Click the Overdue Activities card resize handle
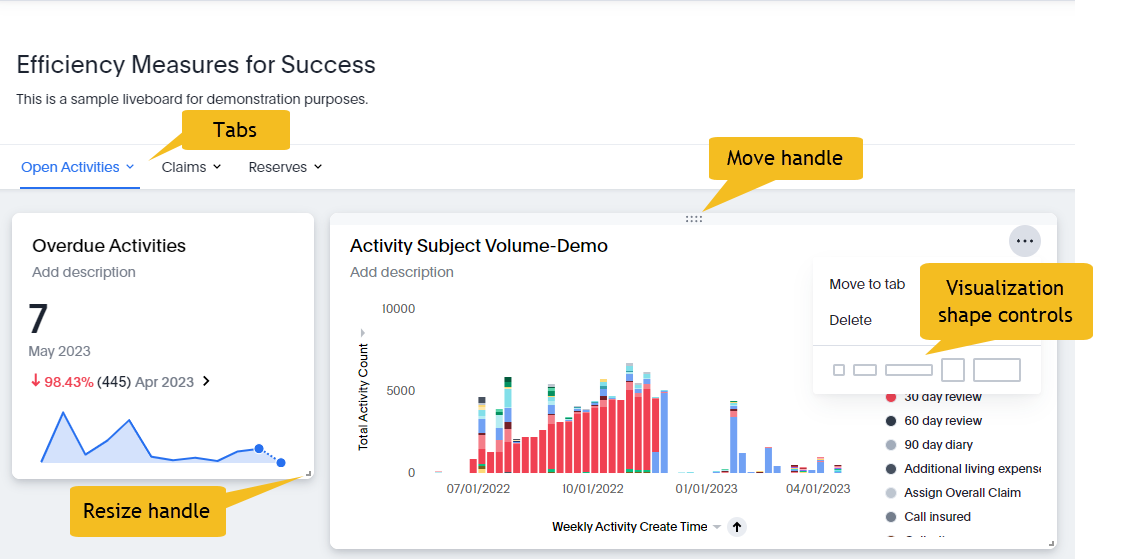This screenshot has height=559, width=1147. (x=308, y=473)
